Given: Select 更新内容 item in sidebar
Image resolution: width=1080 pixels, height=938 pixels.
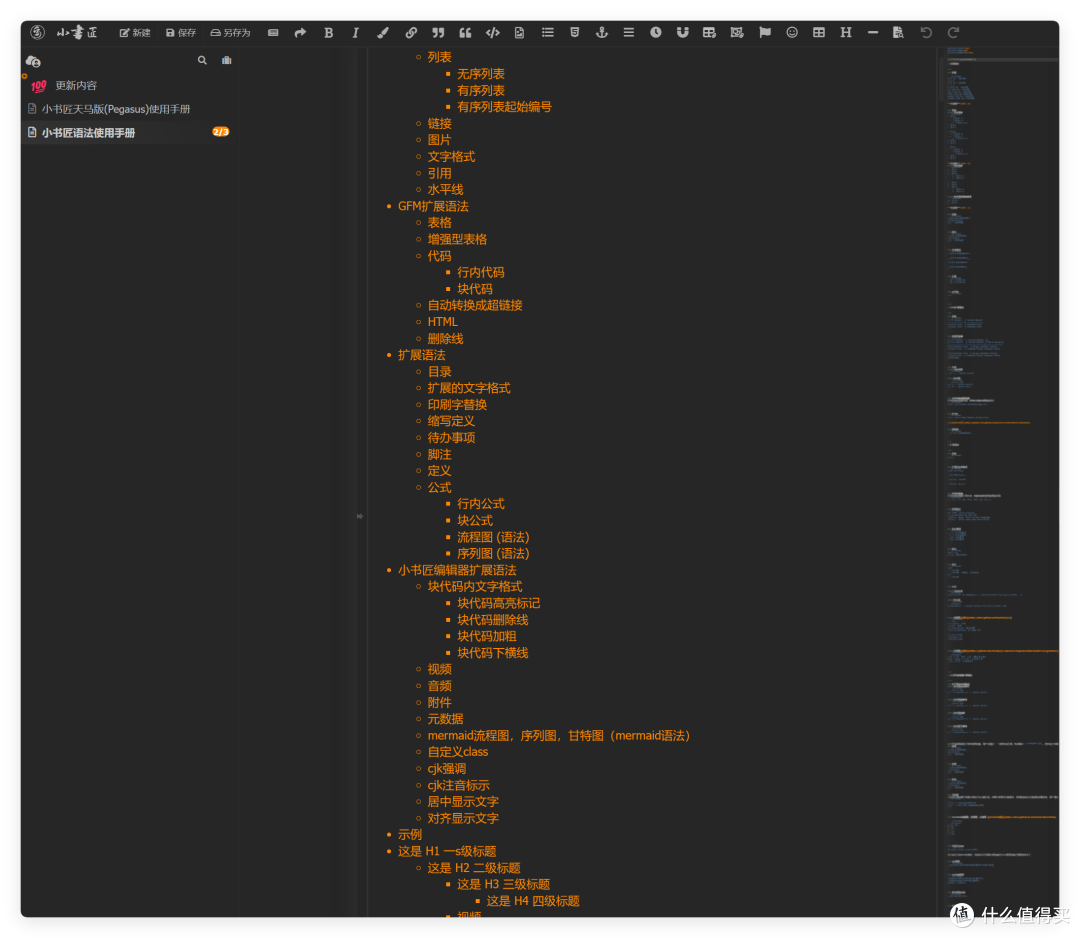Looking at the screenshot, I should coord(76,85).
